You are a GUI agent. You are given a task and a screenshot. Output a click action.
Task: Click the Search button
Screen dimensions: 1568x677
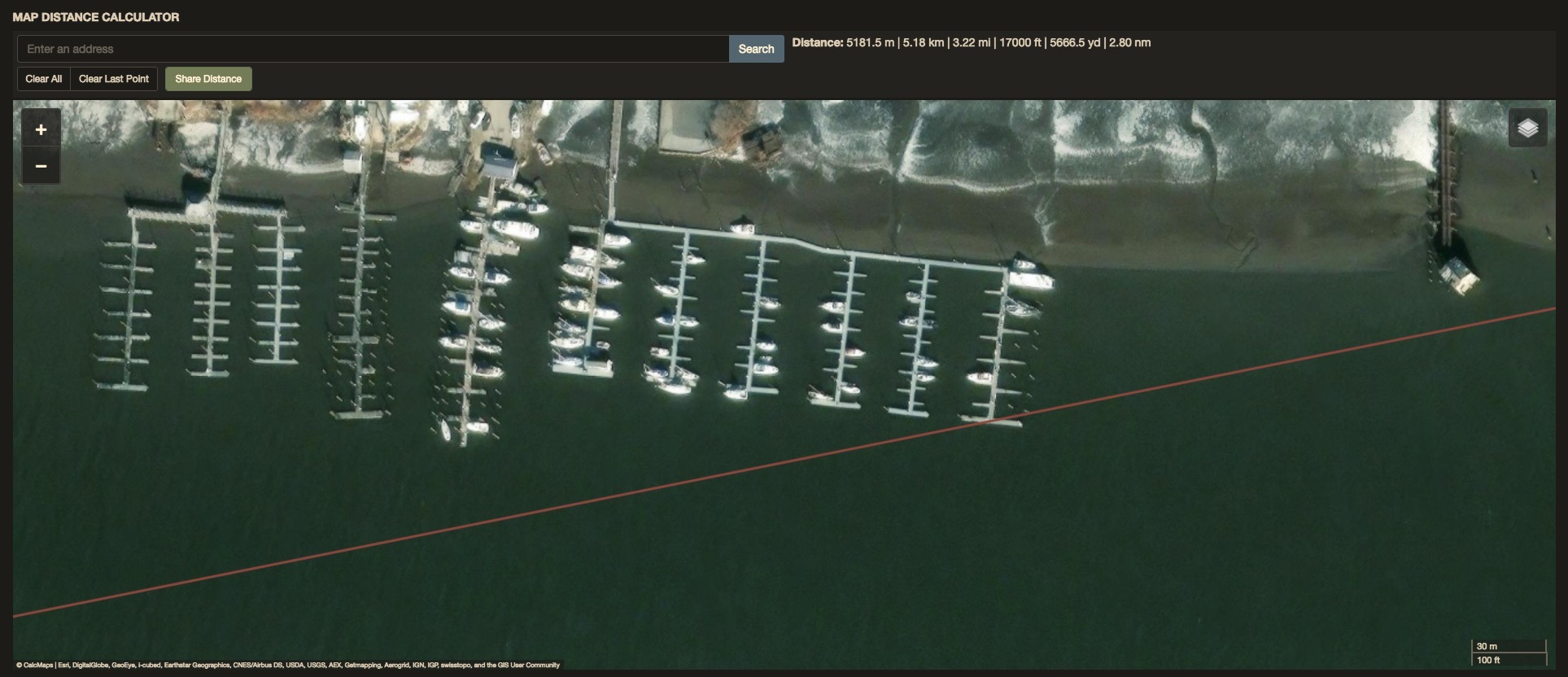pyautogui.click(x=756, y=49)
